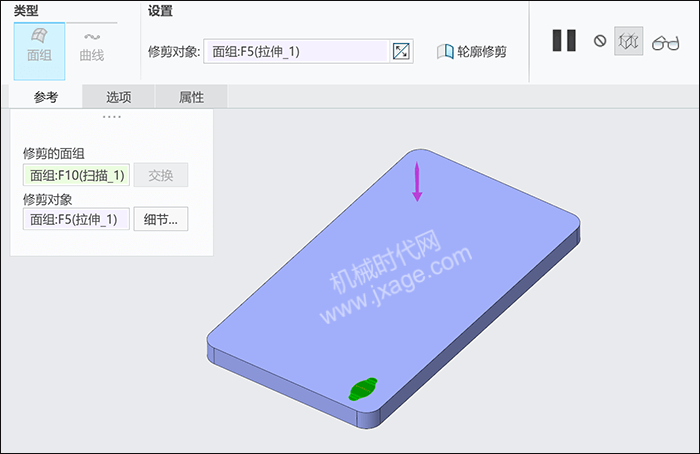The image size is (700, 454).
Task: Click the magenta direction arrow on model
Action: click(x=417, y=182)
